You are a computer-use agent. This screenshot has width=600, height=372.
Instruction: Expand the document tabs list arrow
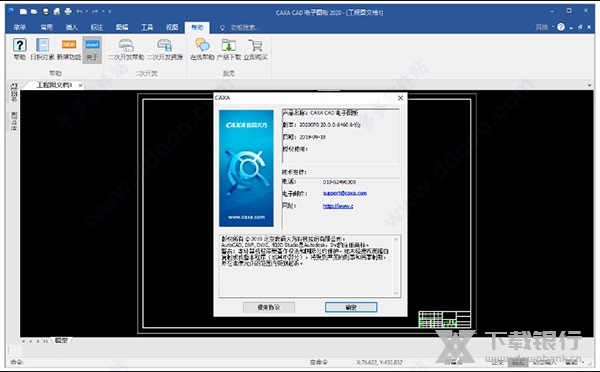coord(589,85)
